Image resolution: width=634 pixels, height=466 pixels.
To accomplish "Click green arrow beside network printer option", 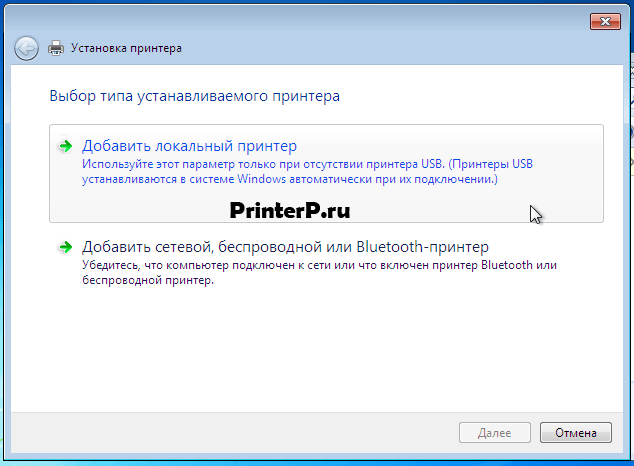I will 65,247.
